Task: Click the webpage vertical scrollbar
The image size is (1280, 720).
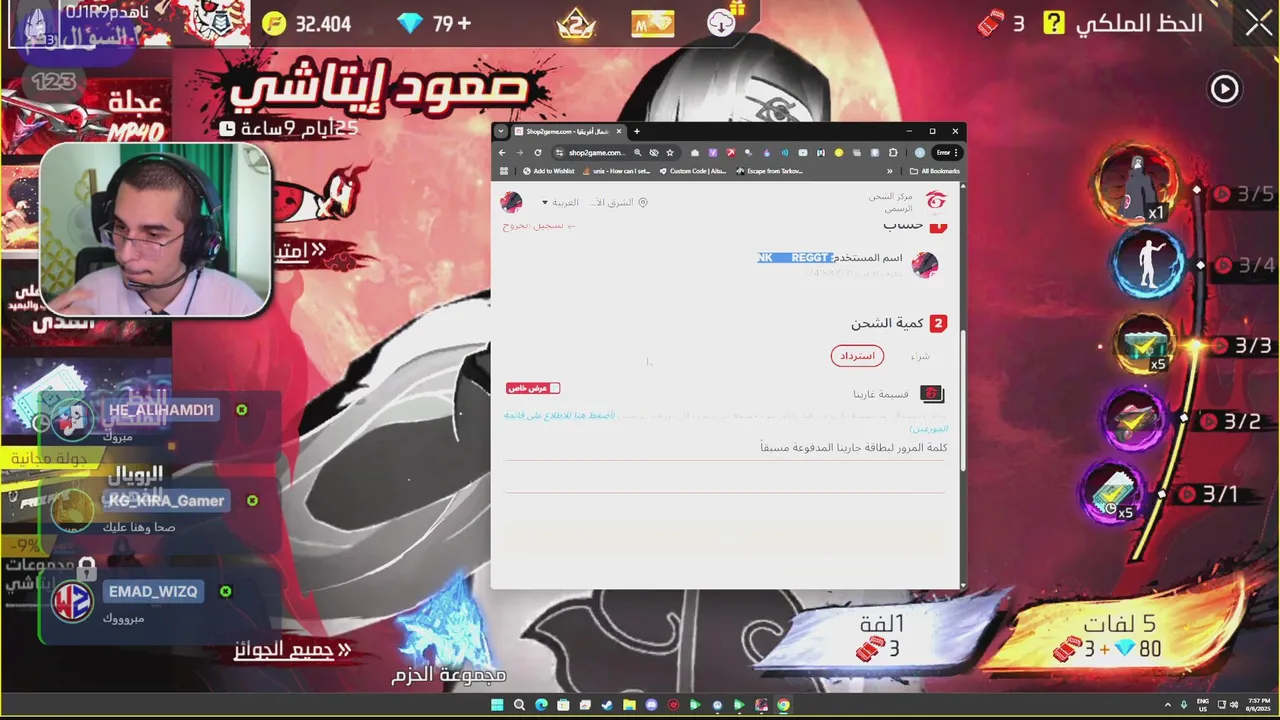Action: (963, 400)
